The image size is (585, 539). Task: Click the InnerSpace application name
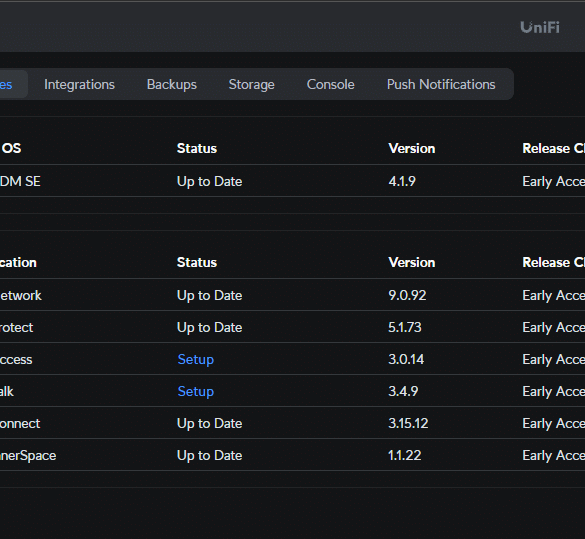28,456
